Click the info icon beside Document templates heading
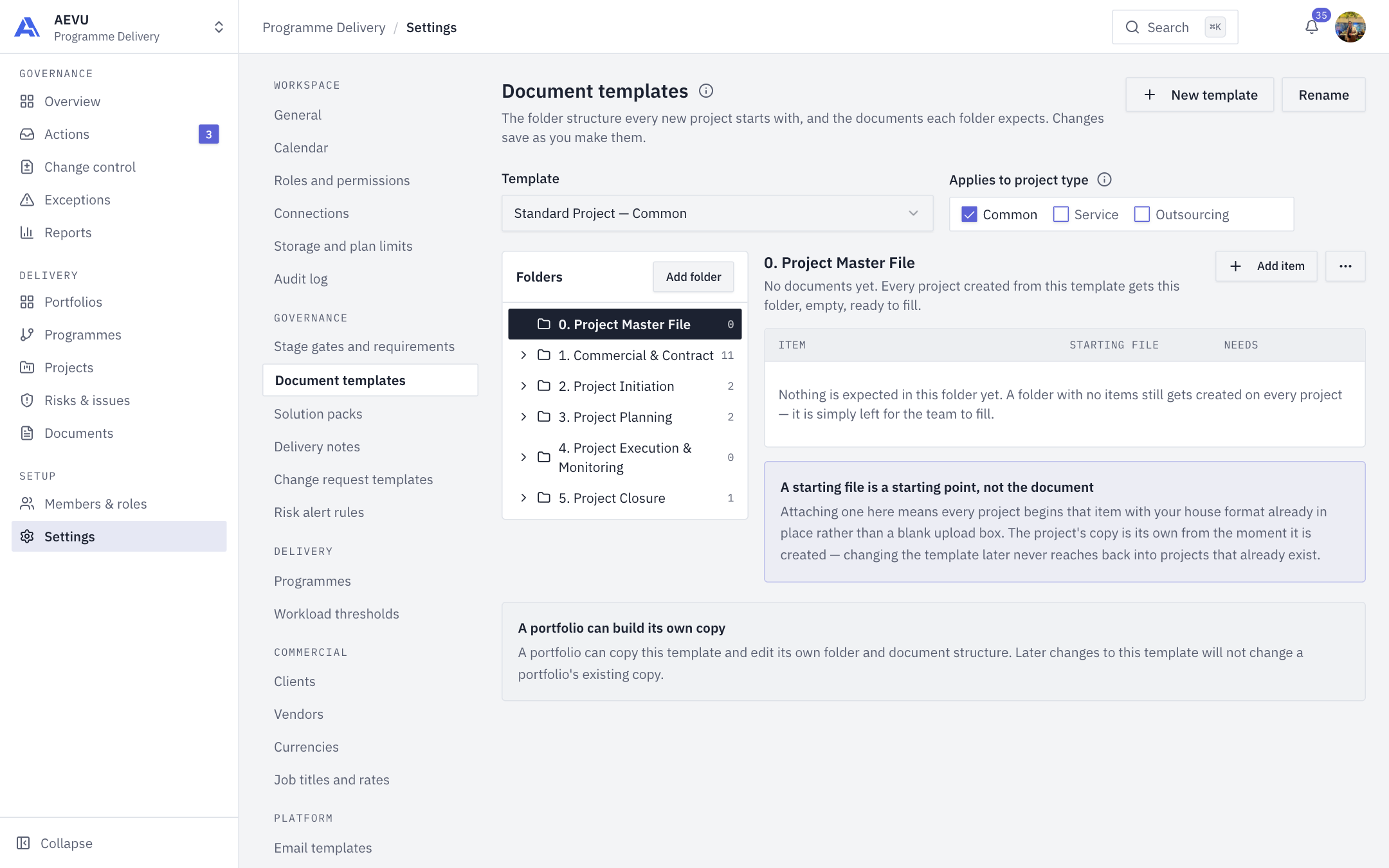The image size is (1389, 868). coord(706,91)
